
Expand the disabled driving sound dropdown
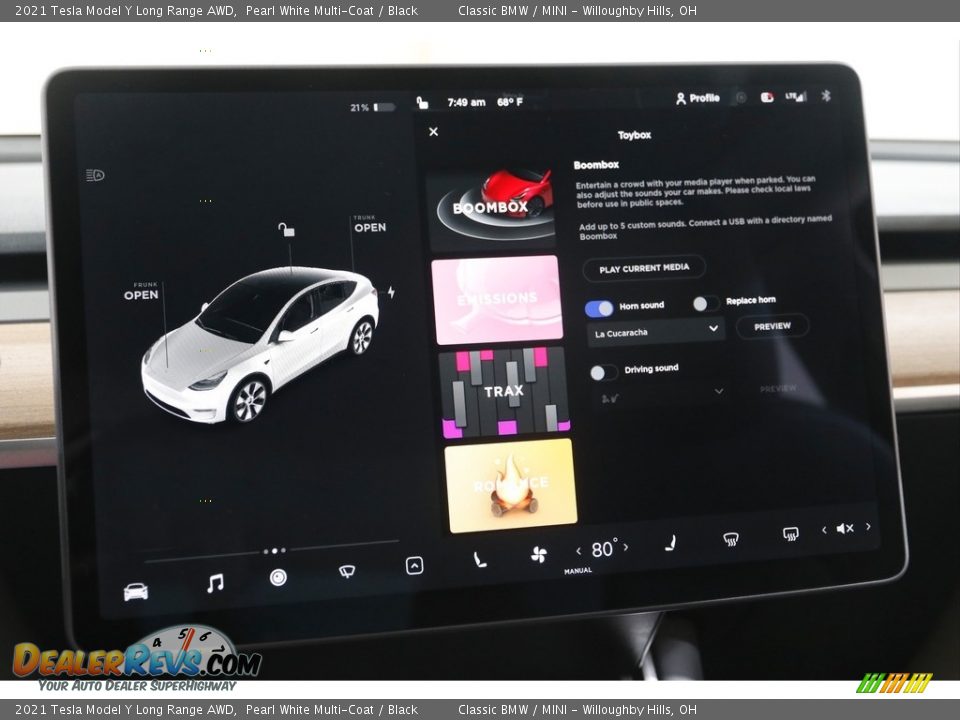pyautogui.click(x=661, y=395)
